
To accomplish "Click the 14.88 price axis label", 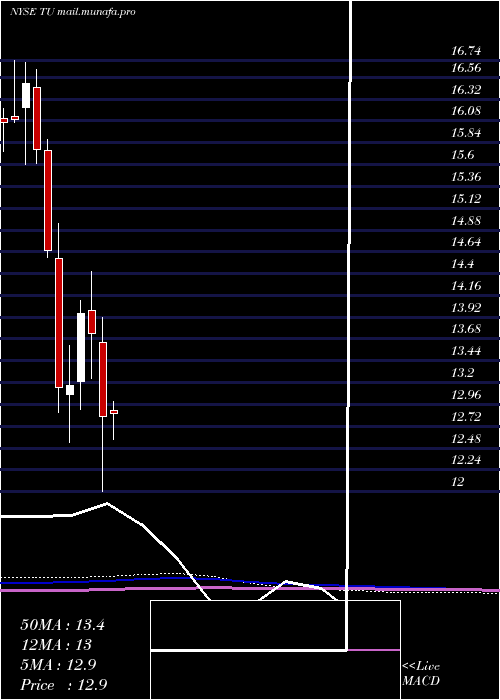I will 466,220.
